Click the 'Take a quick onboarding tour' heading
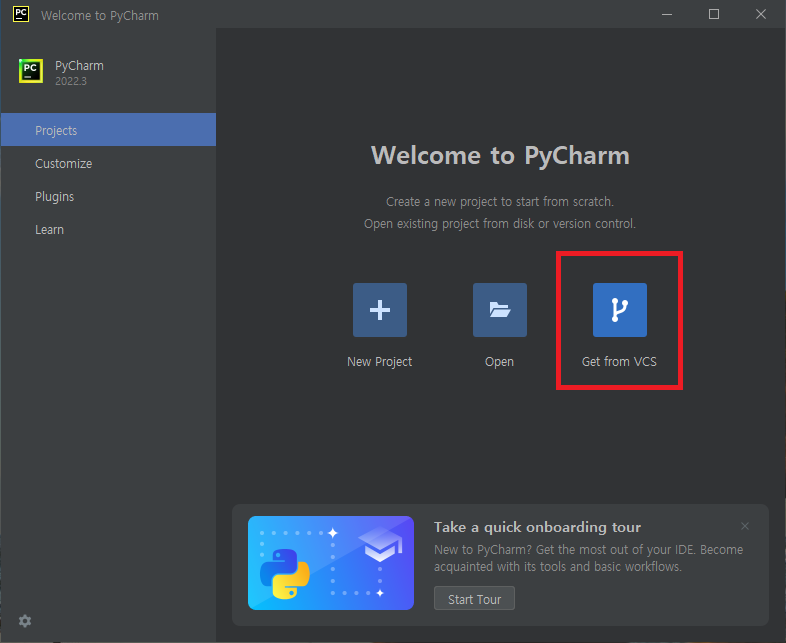 coord(537,527)
